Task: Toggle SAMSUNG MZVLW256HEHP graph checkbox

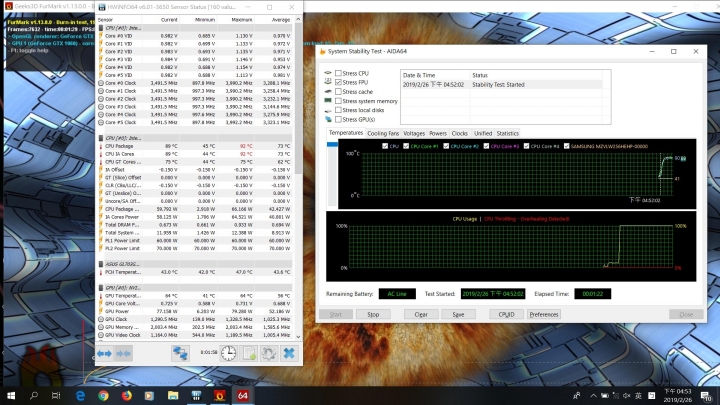Action: 566,146
